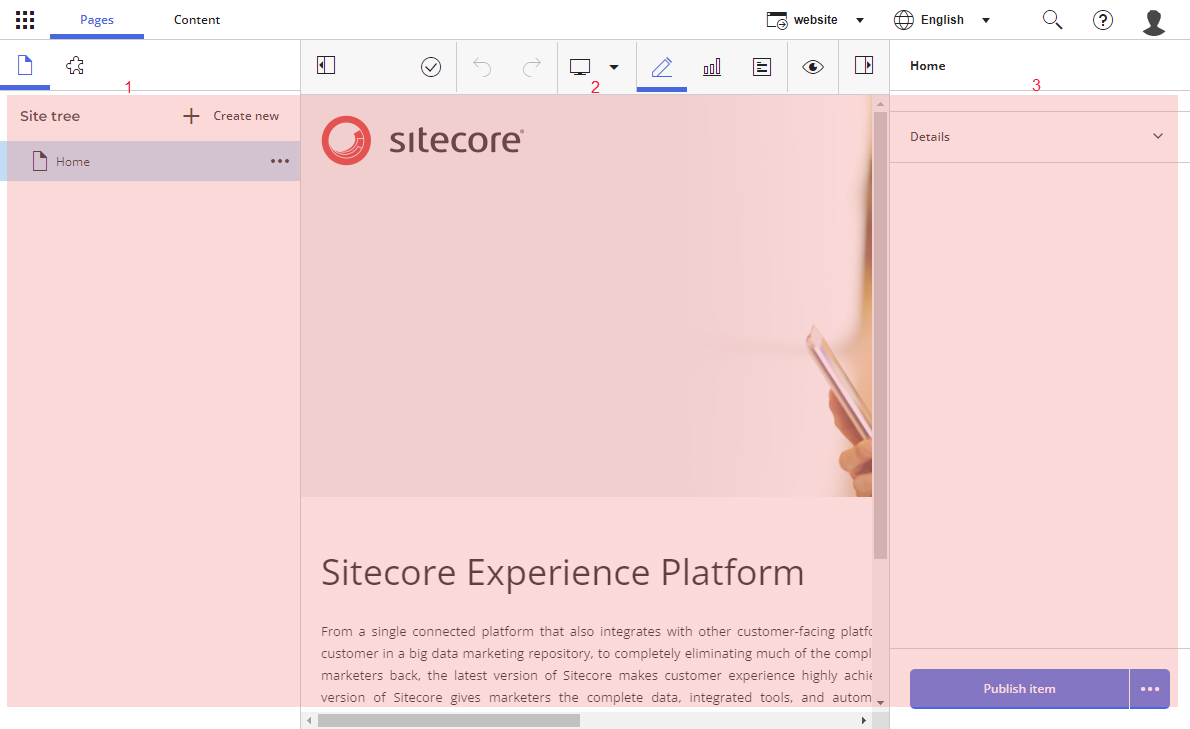Open the device selector dropdown arrow
This screenshot has height=729, width=1190.
(614, 67)
